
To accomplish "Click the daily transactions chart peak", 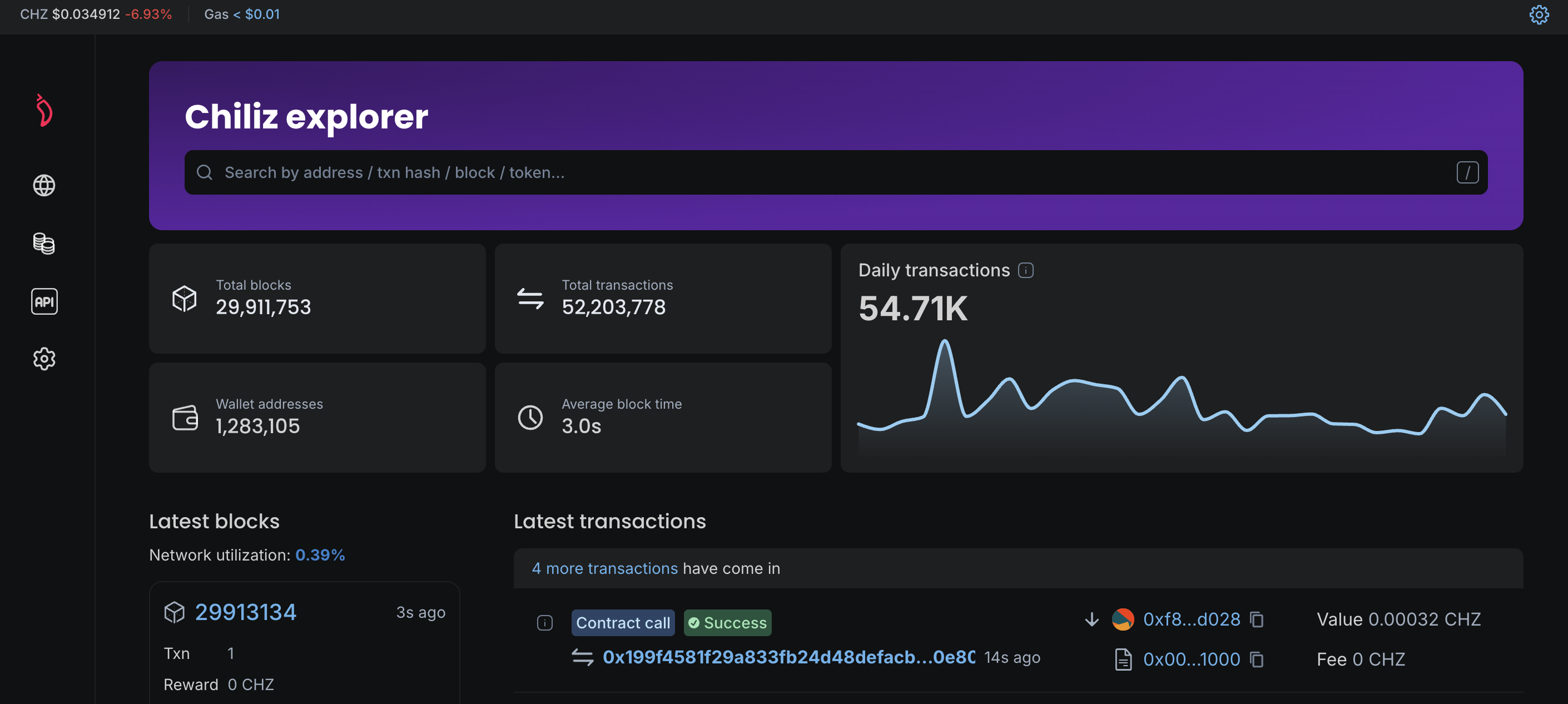I will [945, 342].
